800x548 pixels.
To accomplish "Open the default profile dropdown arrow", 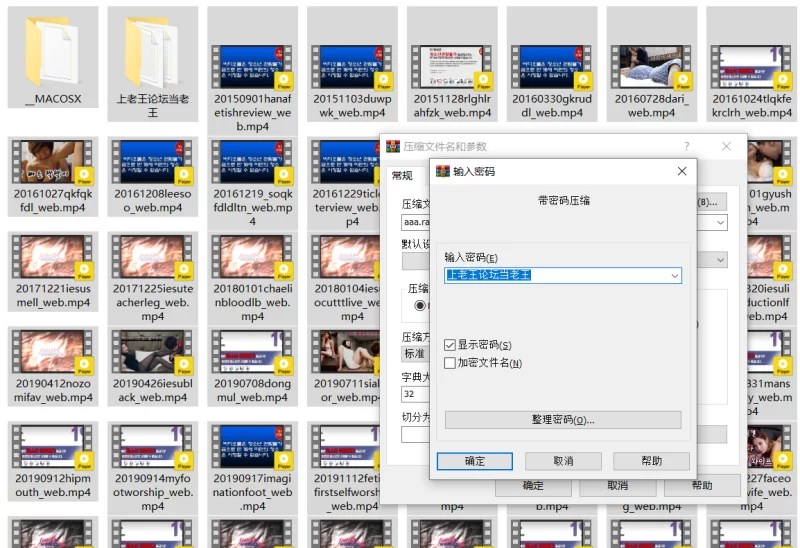I will 720,260.
